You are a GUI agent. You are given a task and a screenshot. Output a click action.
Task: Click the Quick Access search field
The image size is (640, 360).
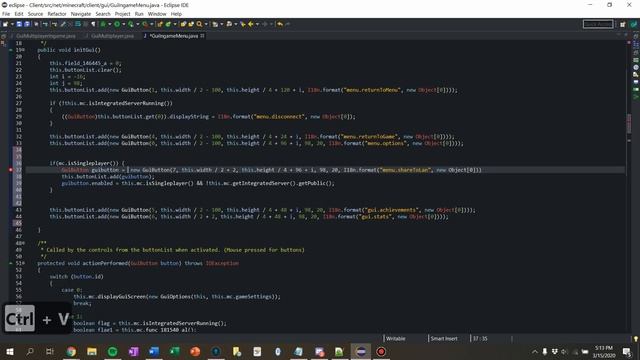click(x=598, y=24)
